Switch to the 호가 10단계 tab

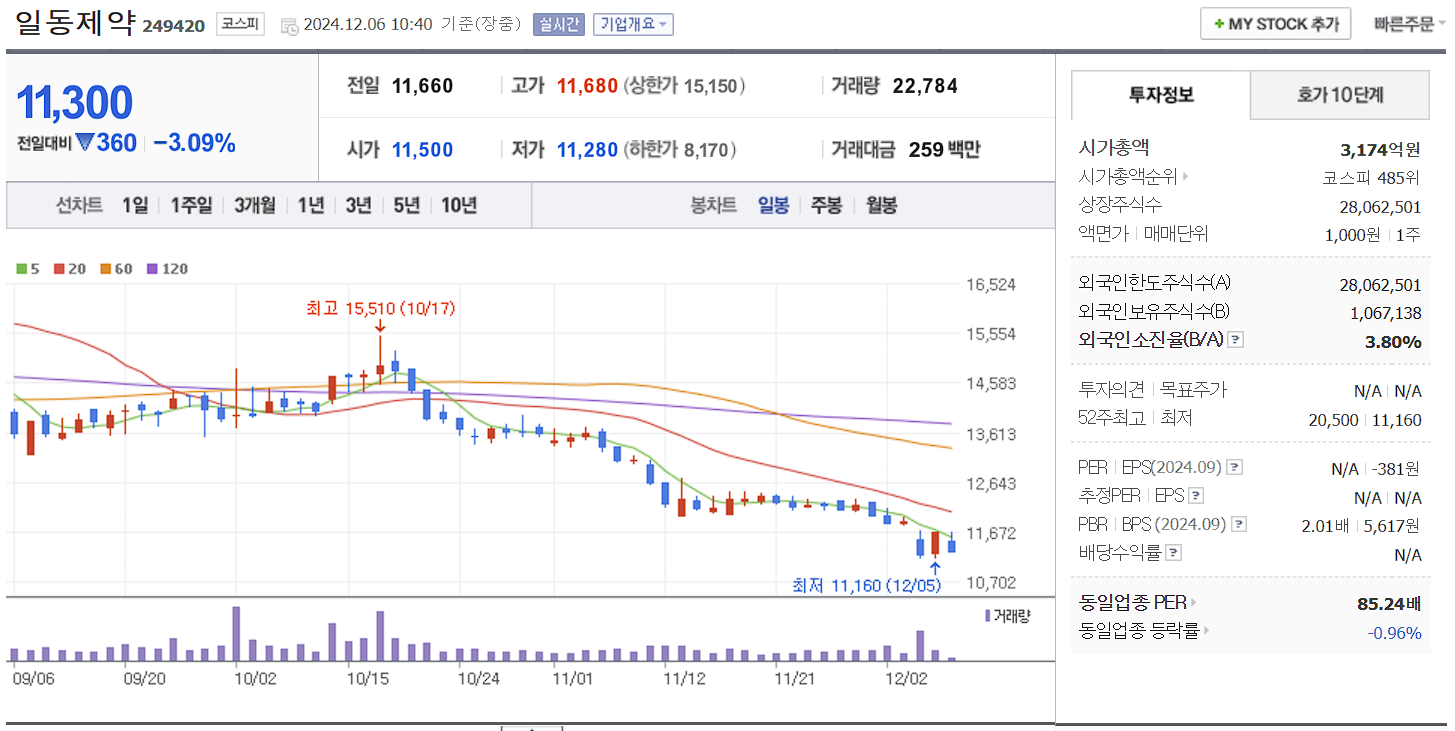1339,95
